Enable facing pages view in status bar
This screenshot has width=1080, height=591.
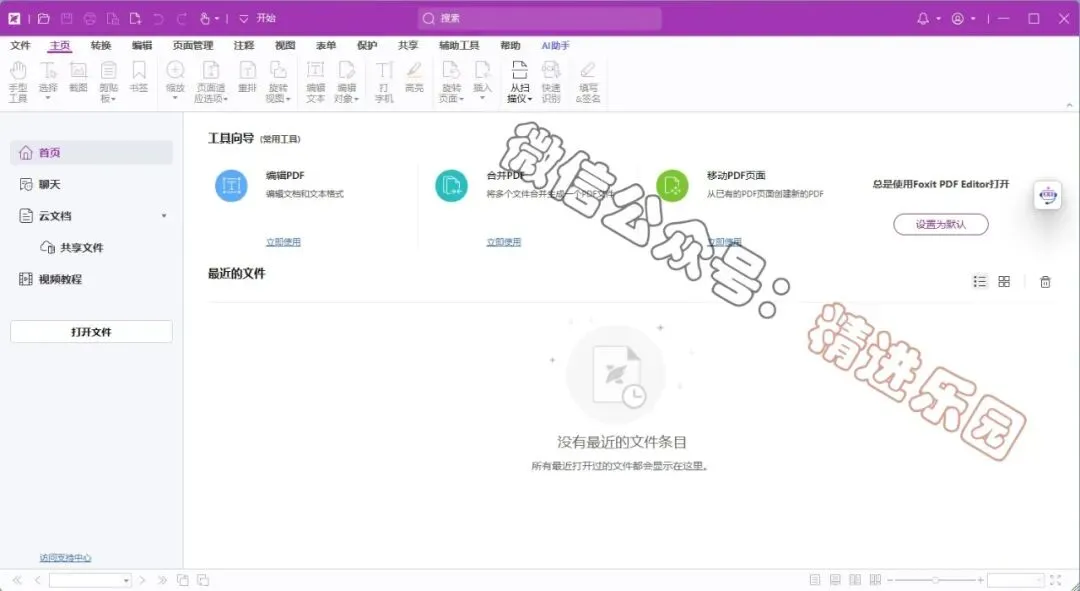click(x=855, y=580)
